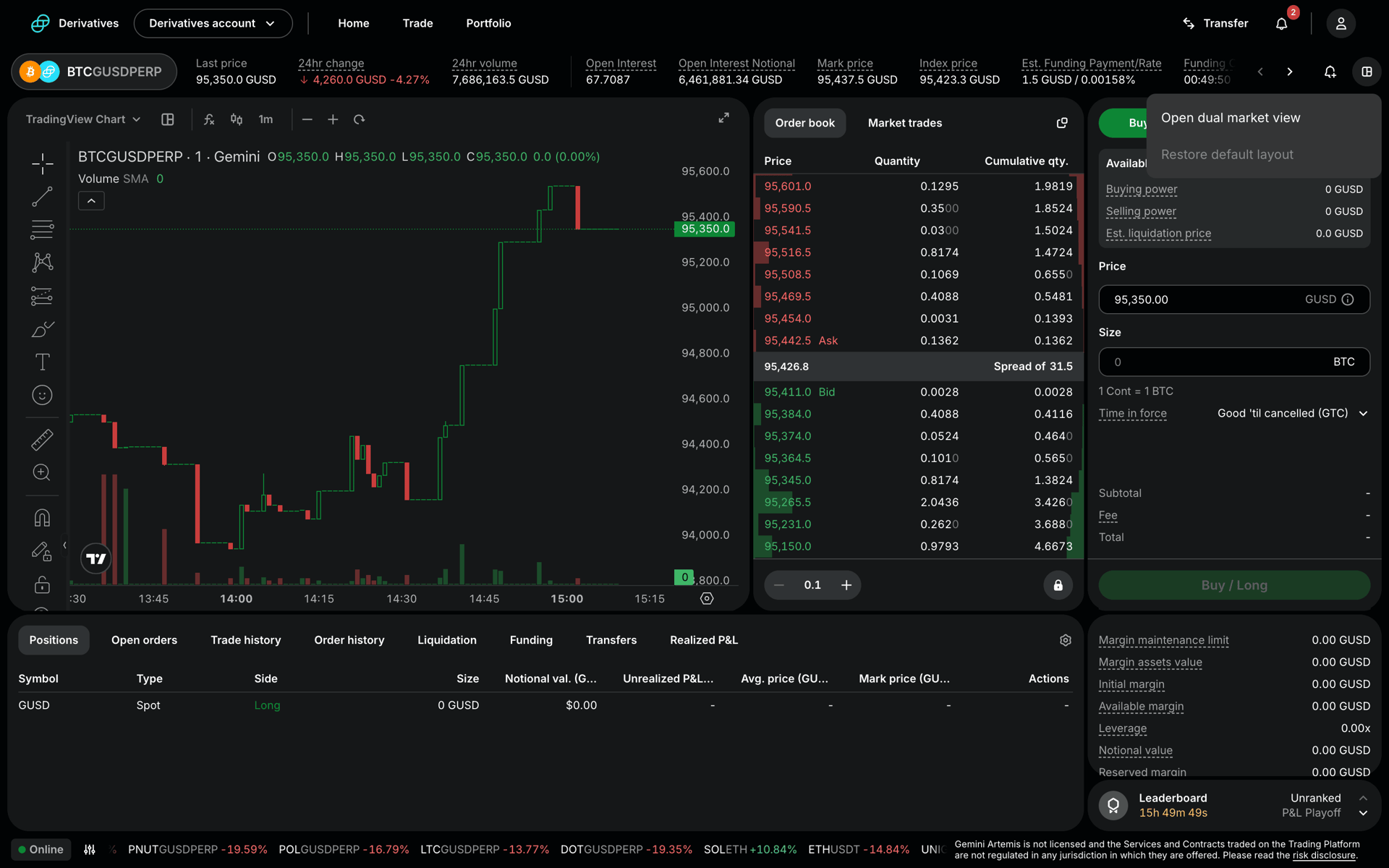This screenshot has width=1389, height=868.
Task: Select the crosshair cursor tool
Action: (x=42, y=163)
